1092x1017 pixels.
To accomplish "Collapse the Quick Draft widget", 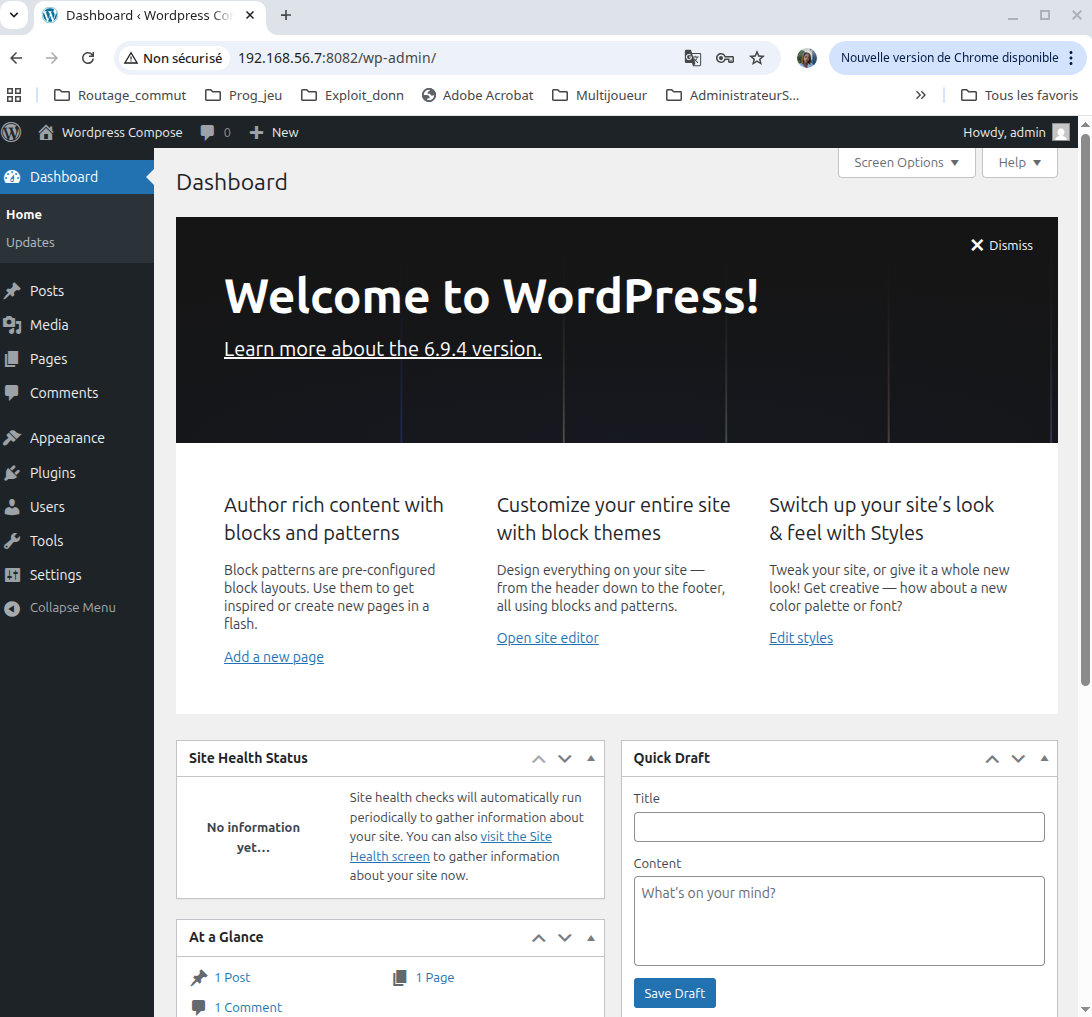I will click(1044, 758).
